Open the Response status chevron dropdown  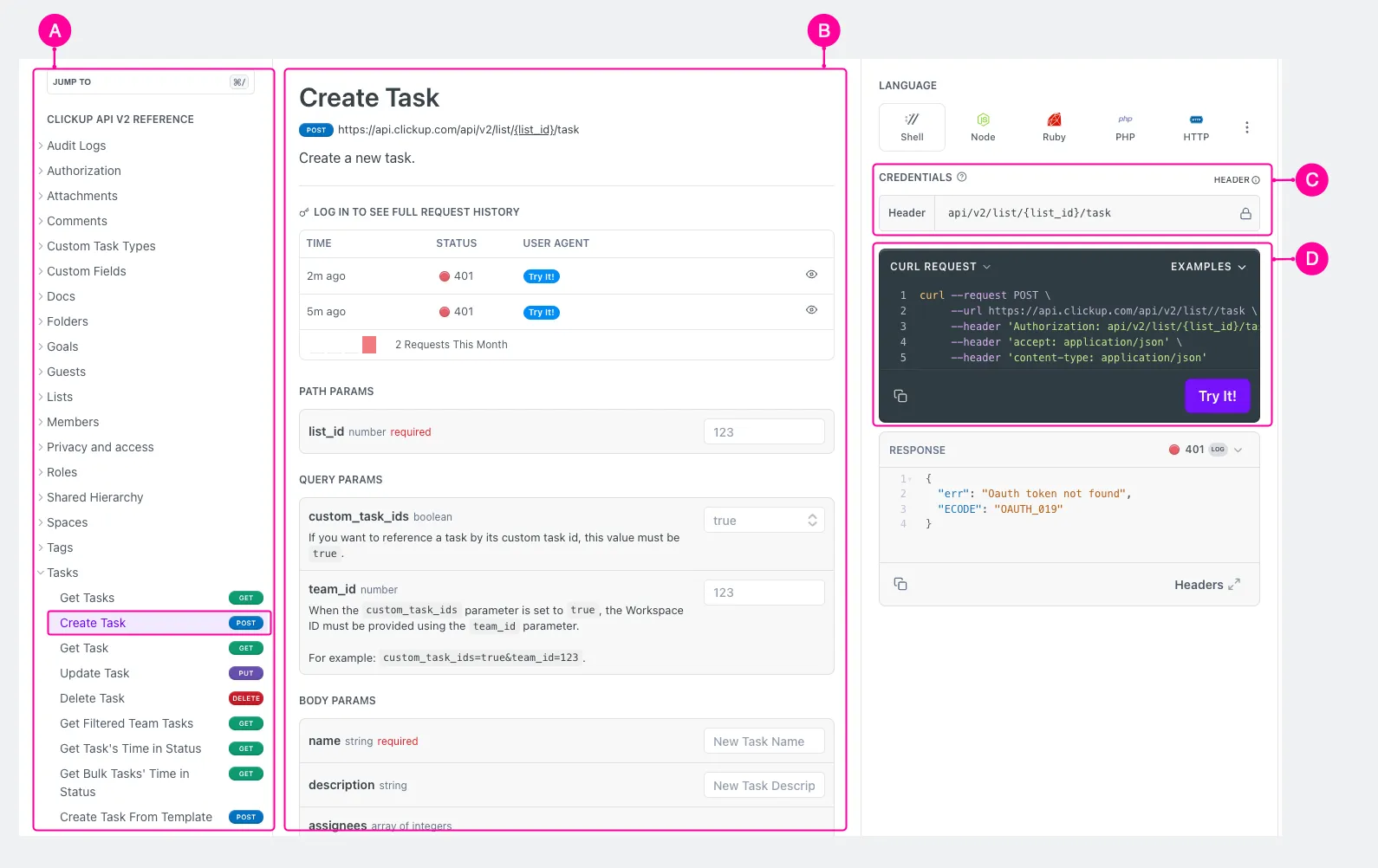tap(1238, 450)
